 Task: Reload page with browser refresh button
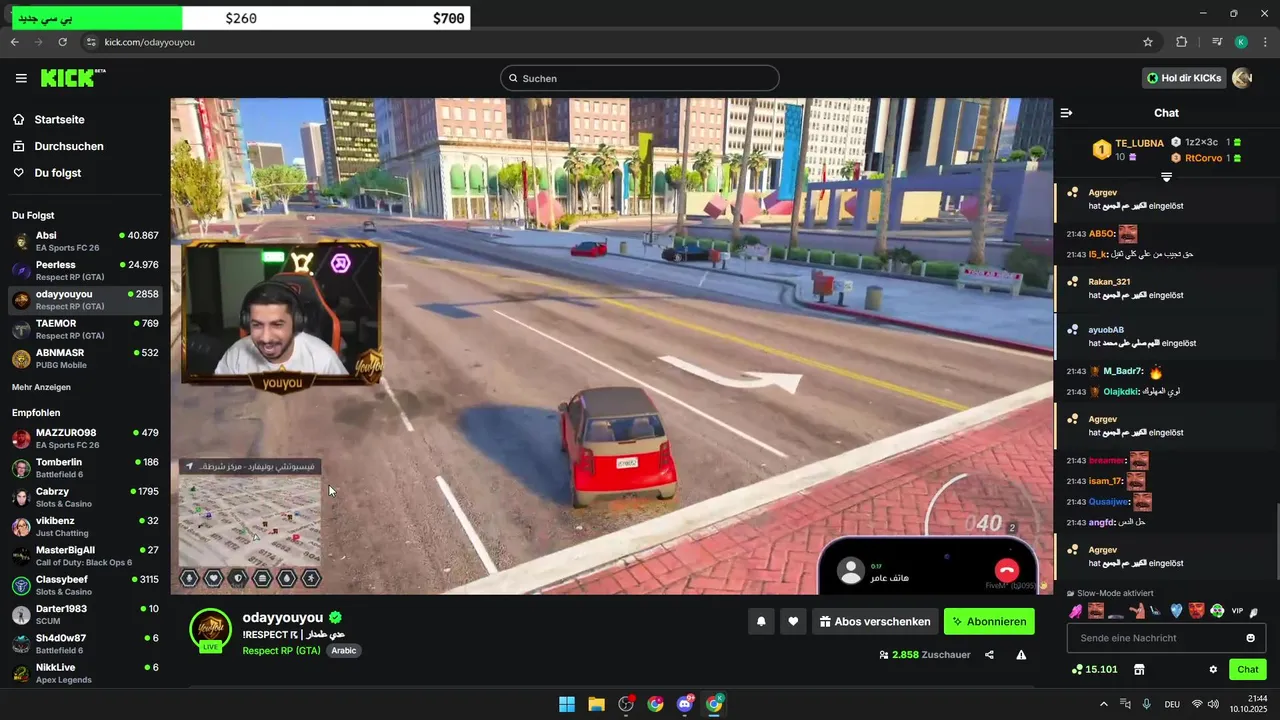62,42
